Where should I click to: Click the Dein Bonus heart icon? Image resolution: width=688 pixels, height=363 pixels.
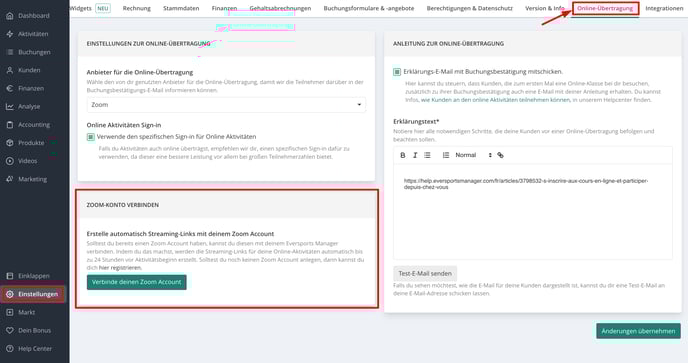click(x=10, y=331)
